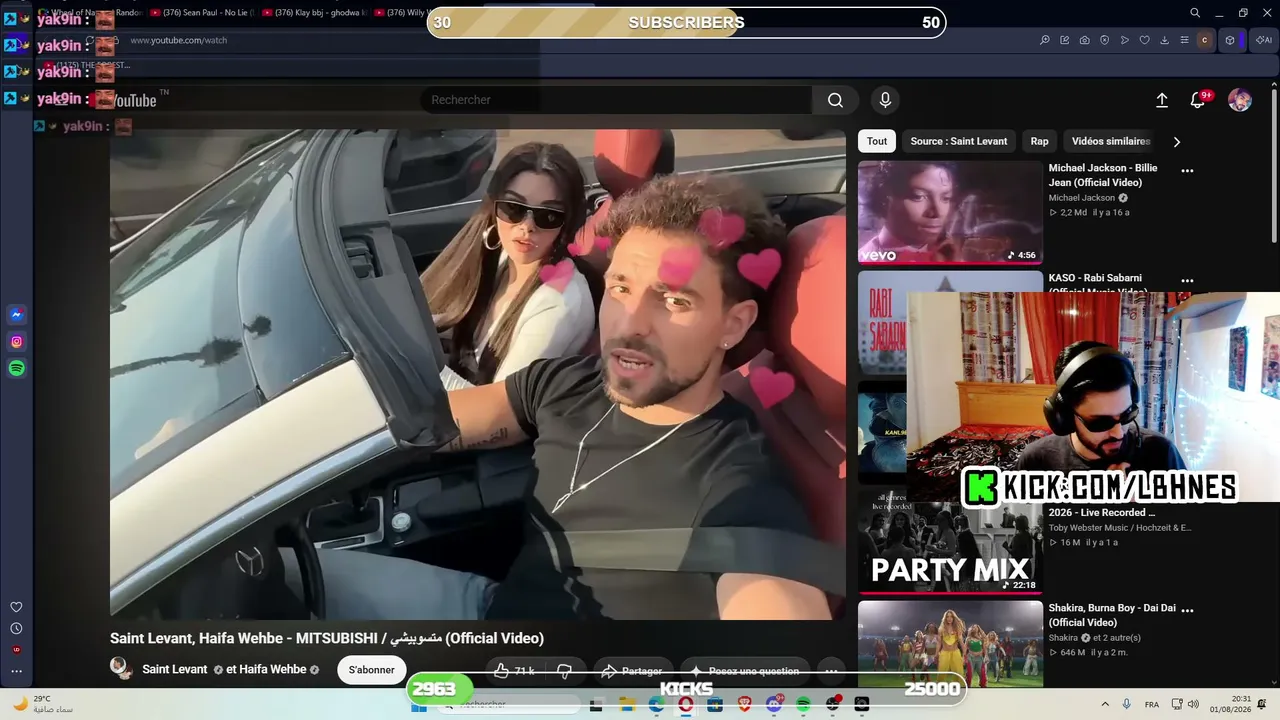
Task: Open options for Michael Jackson Billie Jean video
Action: pyautogui.click(x=1187, y=171)
